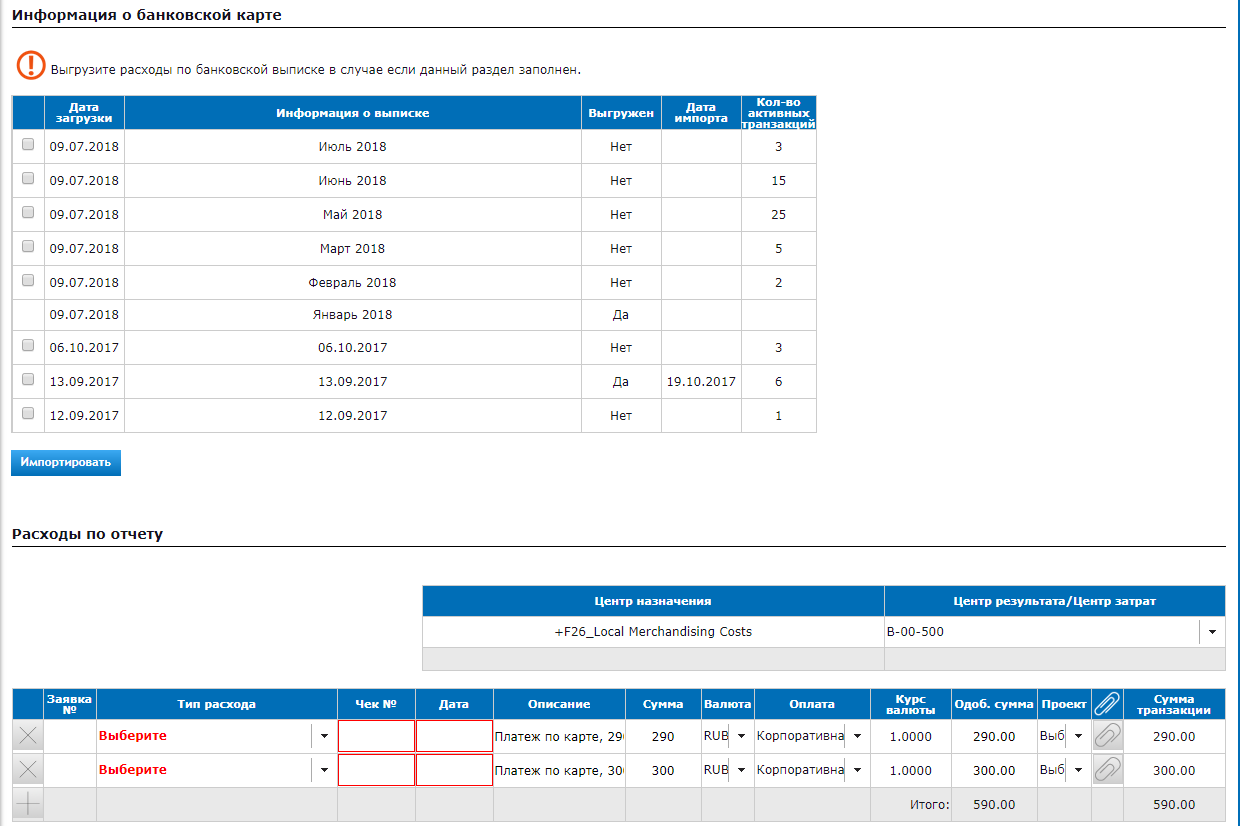Open payment type dropdown in first row
Screen dimensions: 1240x826
(x=857, y=736)
